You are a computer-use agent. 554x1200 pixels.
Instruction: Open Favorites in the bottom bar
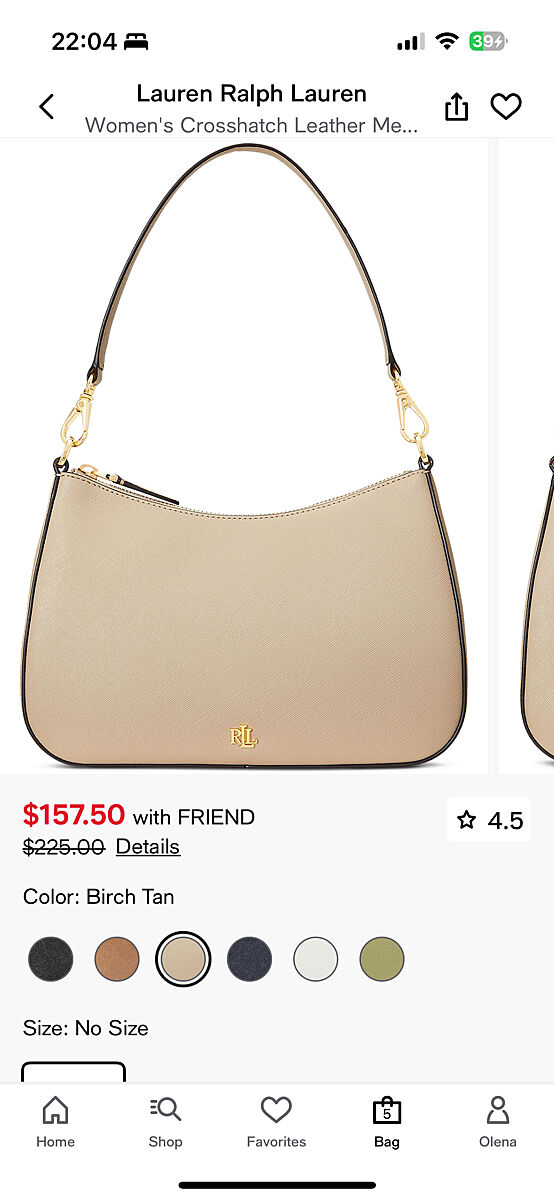point(276,1121)
